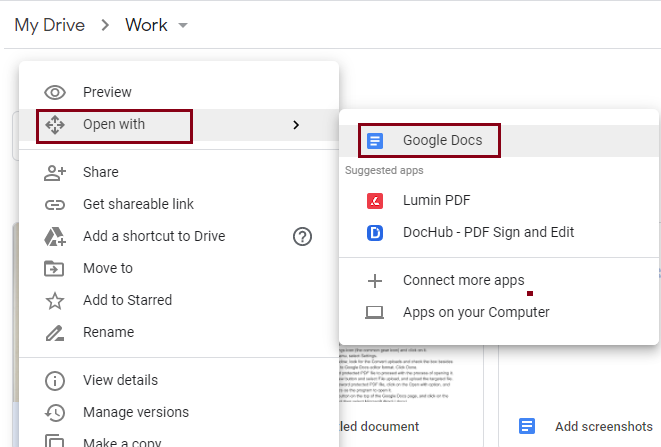The image size is (661, 447).
Task: Click the Share person-plus icon
Action: (55, 172)
